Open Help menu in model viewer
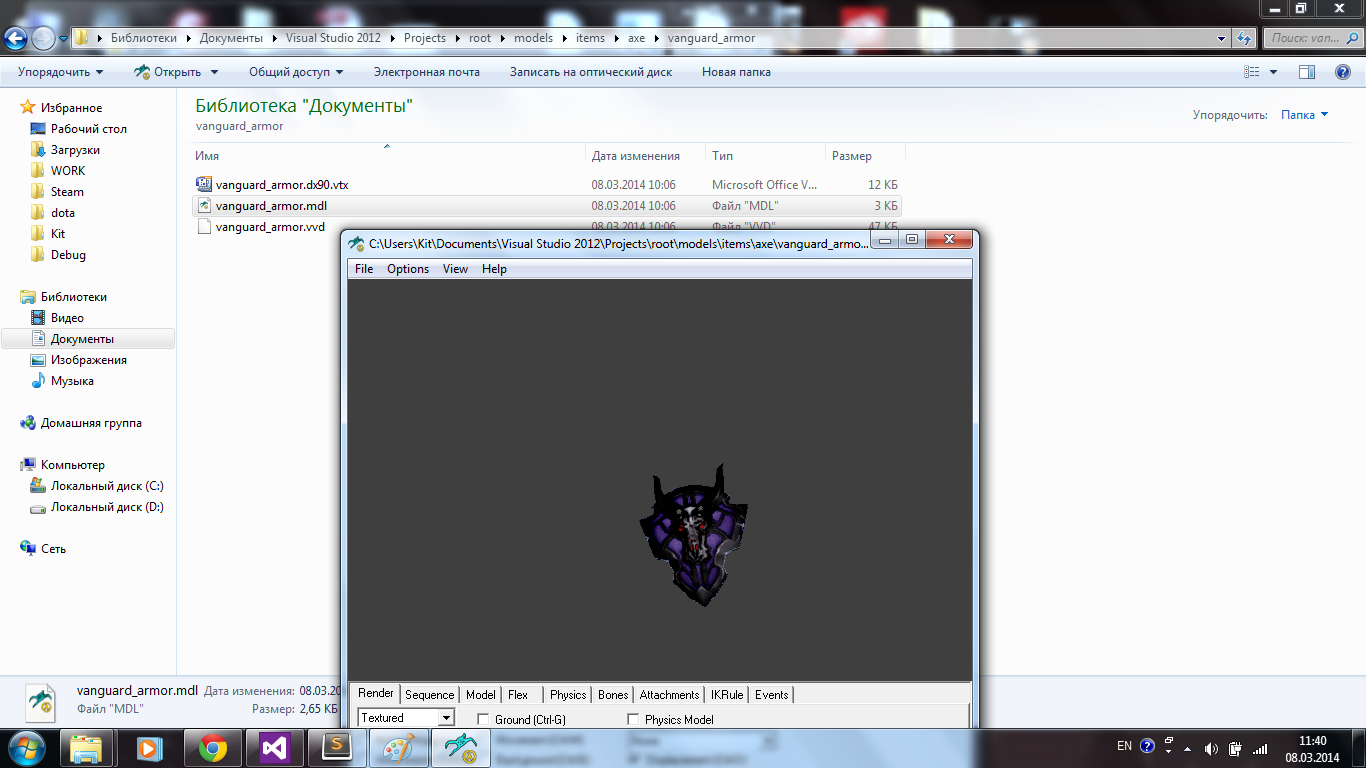 pos(494,269)
